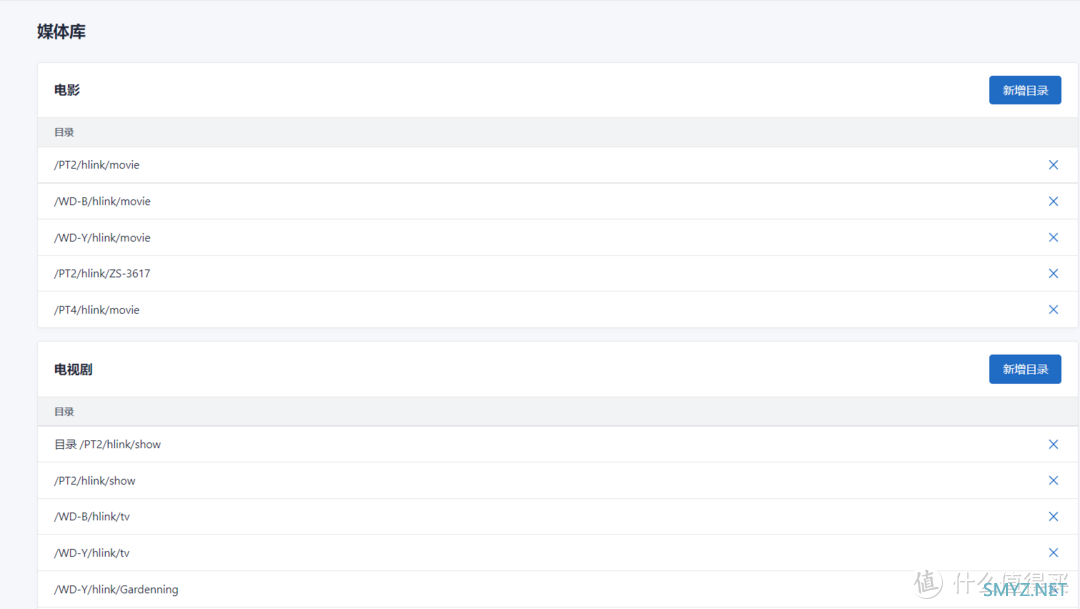The height and width of the screenshot is (609, 1080).
Task: Delete the /PT2/hlink/ZS-3617 entry
Action: tap(1053, 273)
